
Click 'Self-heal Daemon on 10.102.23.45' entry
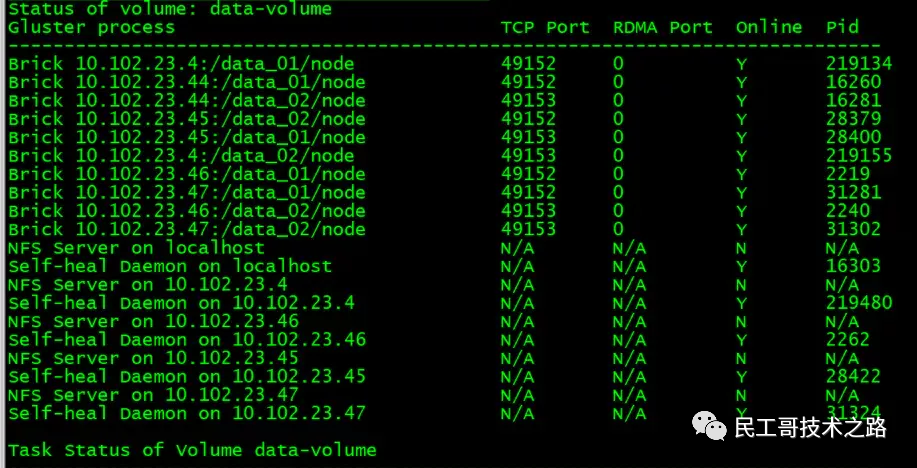click(187, 377)
